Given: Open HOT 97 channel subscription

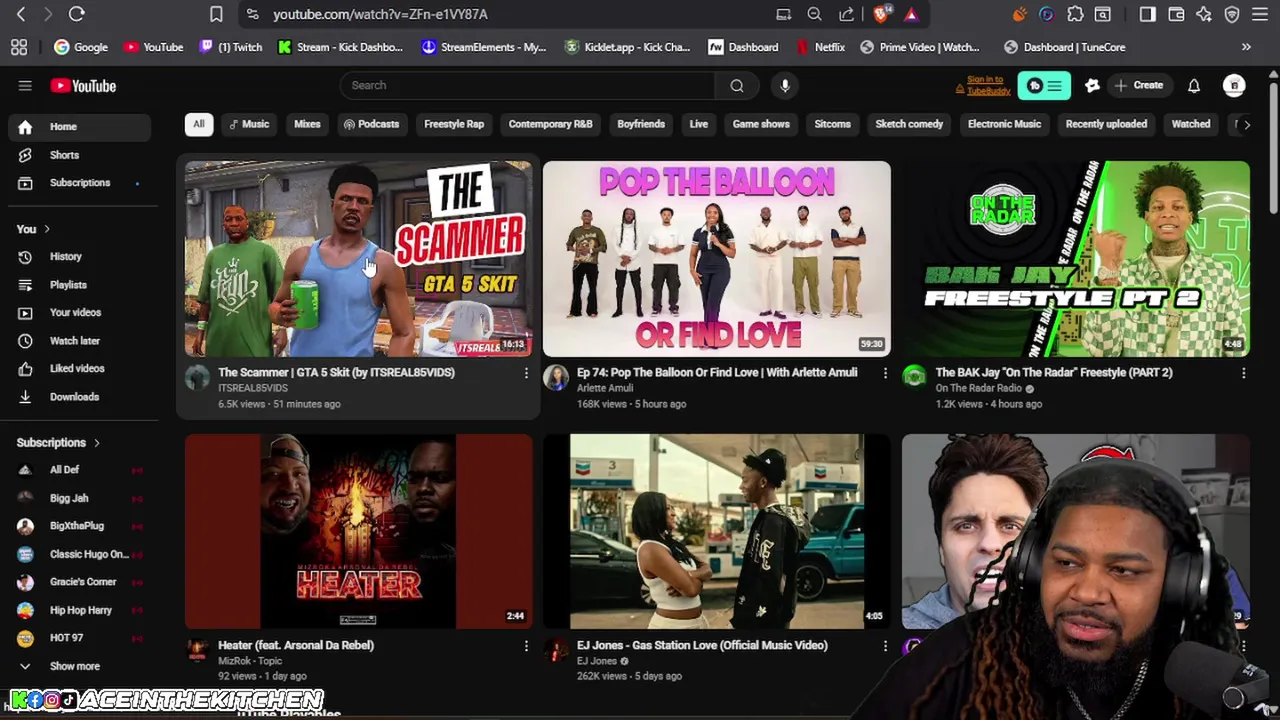Looking at the screenshot, I should click(x=80, y=638).
